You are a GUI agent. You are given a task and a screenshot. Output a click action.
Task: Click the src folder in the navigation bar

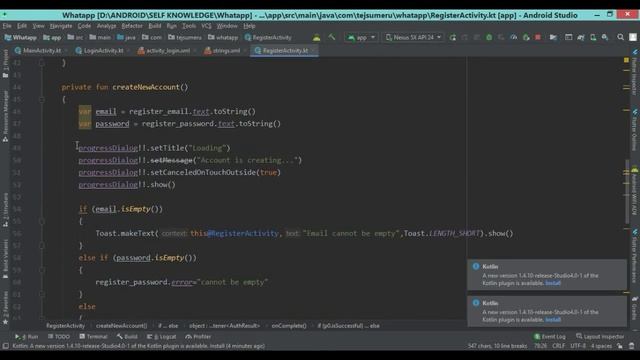(x=75, y=38)
